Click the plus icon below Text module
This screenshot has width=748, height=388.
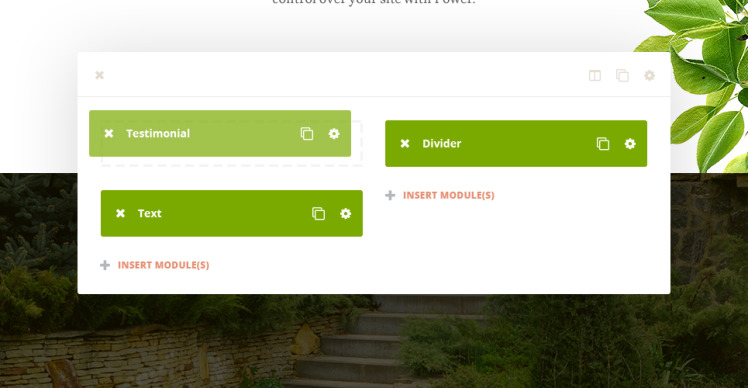point(105,265)
